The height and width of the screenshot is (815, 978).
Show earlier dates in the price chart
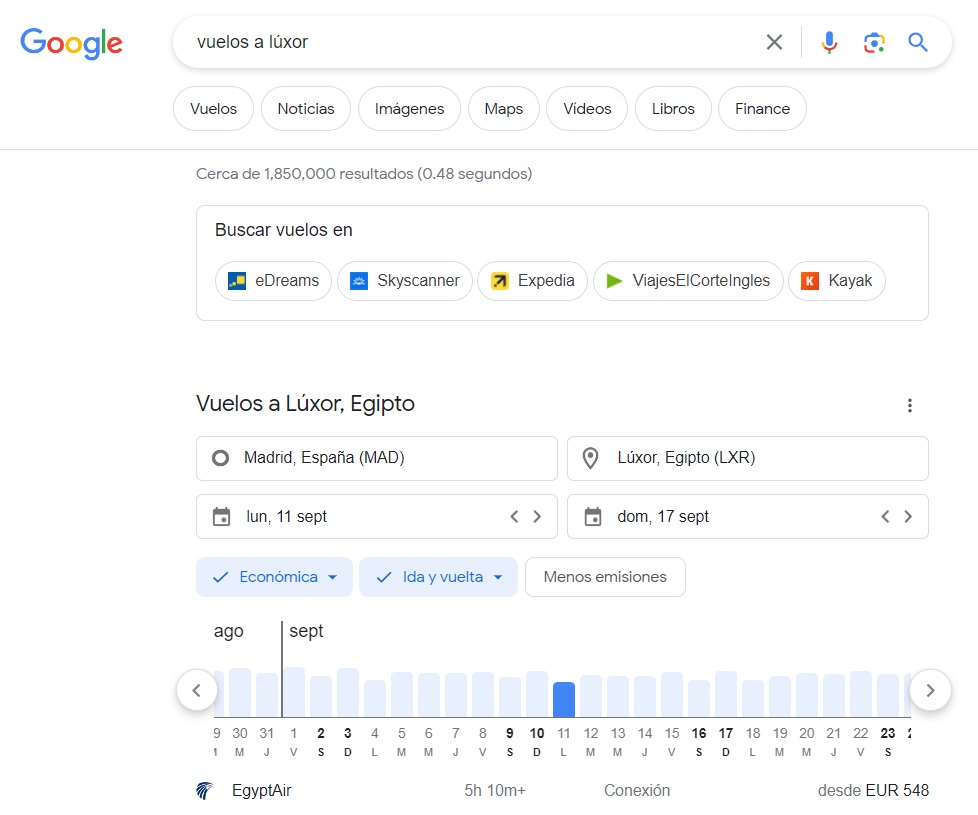[x=196, y=690]
